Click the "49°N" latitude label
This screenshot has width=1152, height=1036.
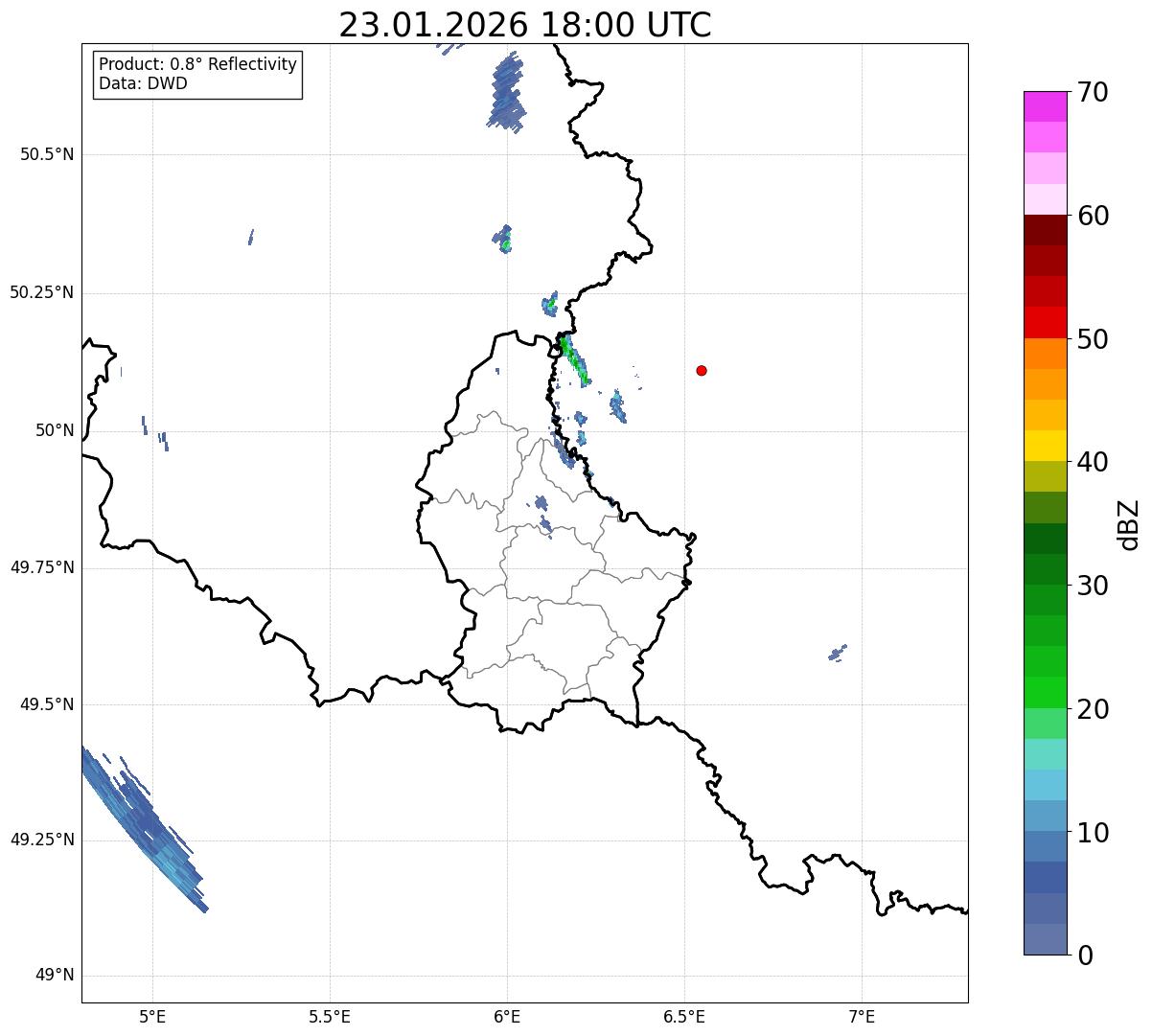coord(56,976)
